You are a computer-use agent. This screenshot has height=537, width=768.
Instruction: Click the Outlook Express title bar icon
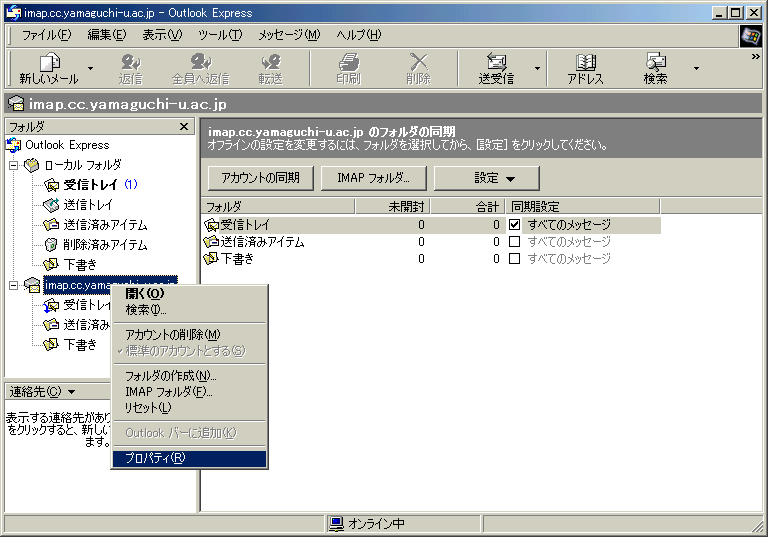point(13,12)
